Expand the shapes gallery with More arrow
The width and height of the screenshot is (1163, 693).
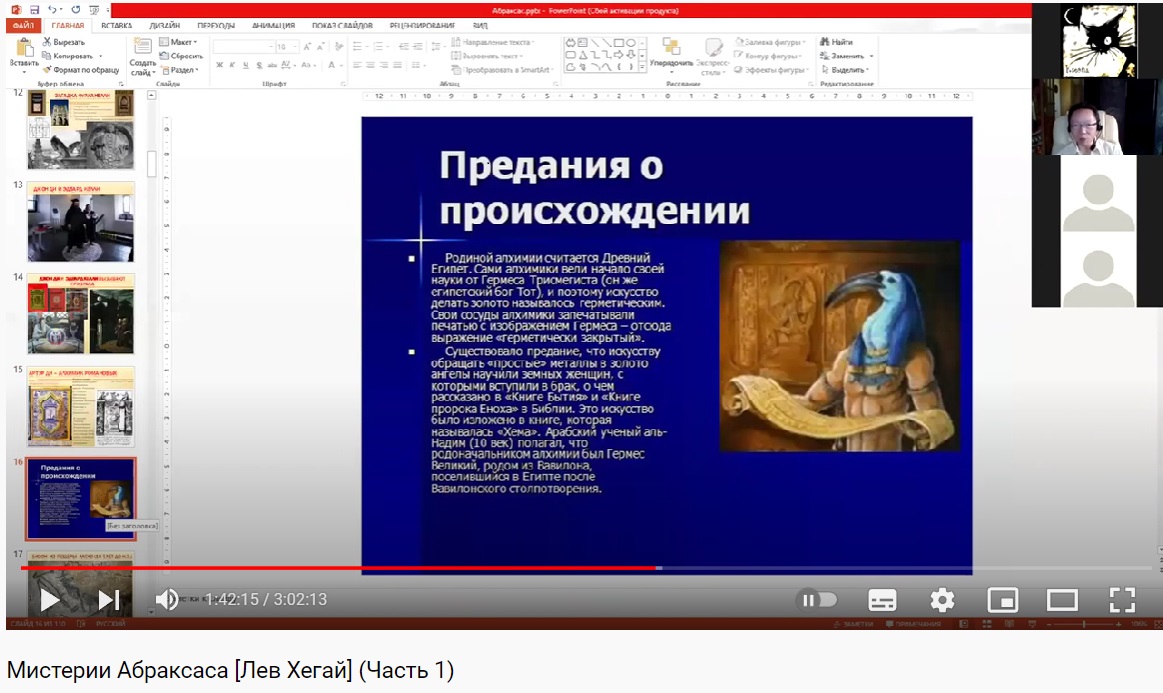pyautogui.click(x=642, y=67)
